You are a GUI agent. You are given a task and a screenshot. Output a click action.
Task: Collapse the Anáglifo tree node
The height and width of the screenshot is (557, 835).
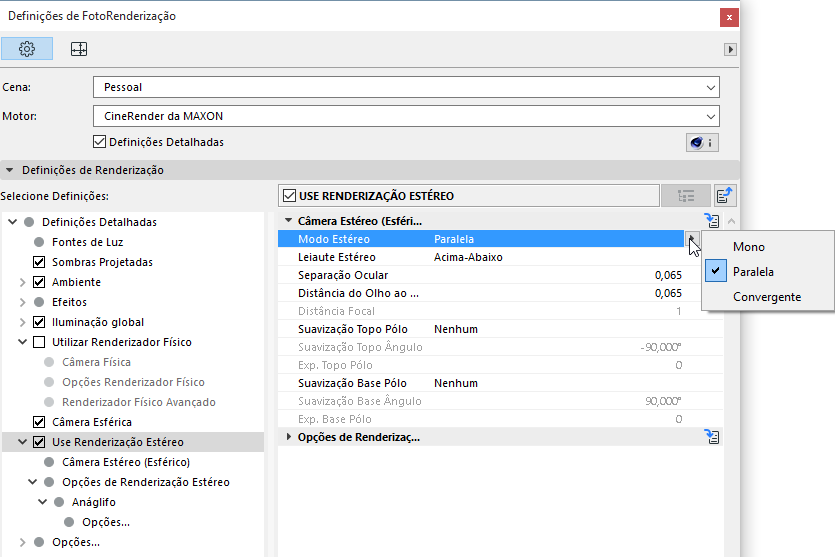click(x=43, y=502)
